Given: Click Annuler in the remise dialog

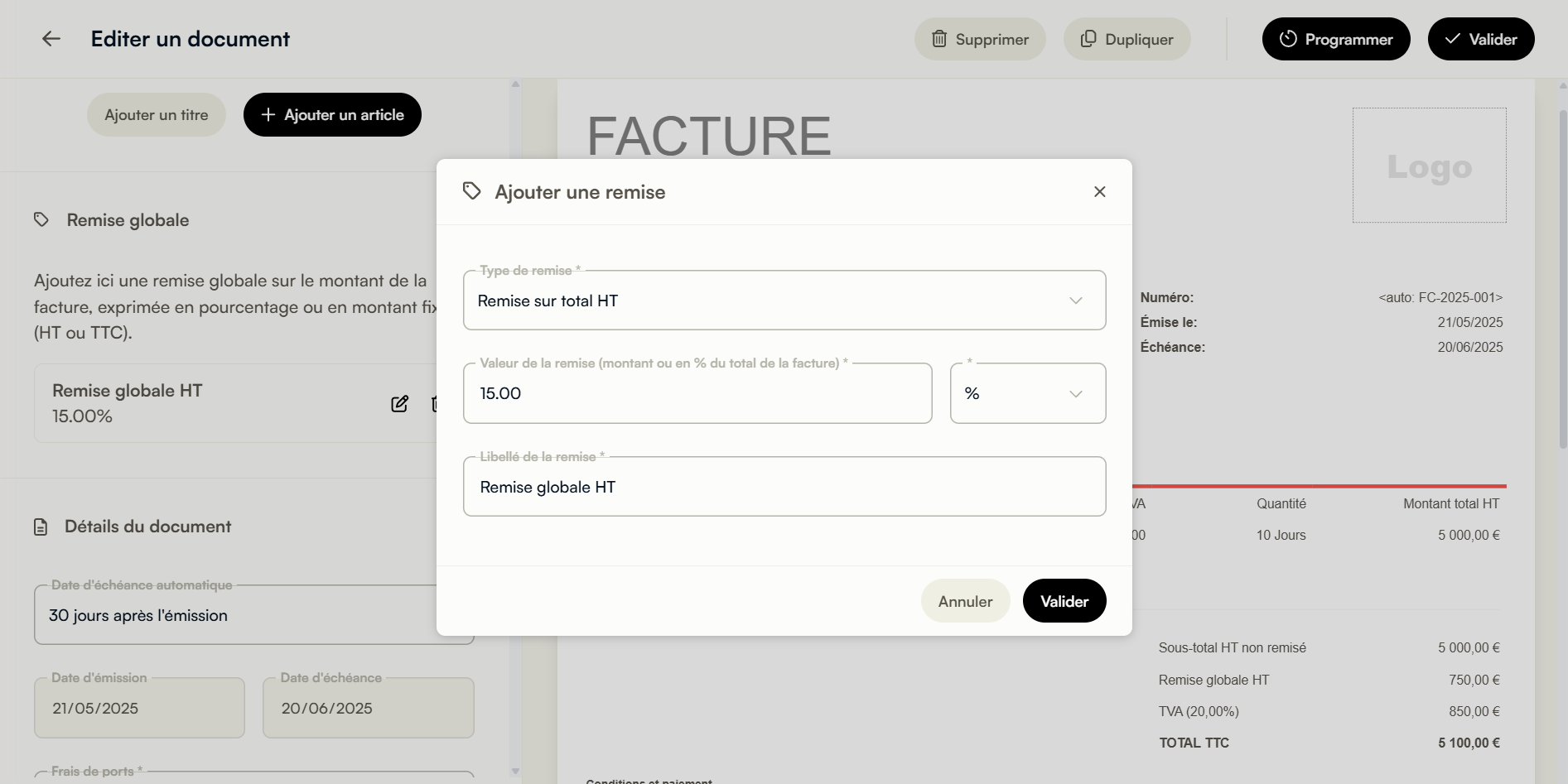Looking at the screenshot, I should click(x=965, y=601).
